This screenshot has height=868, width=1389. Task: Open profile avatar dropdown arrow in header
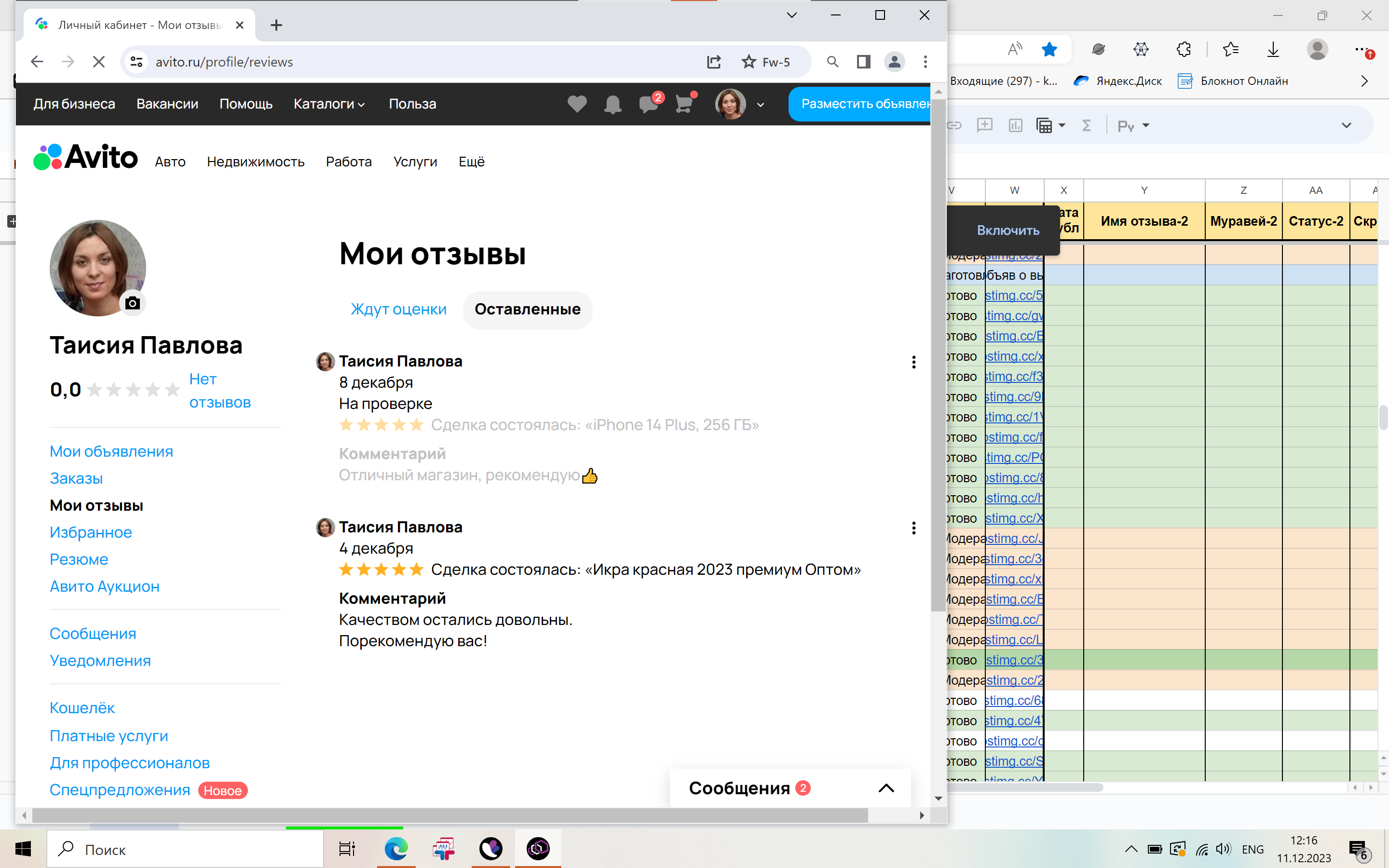(761, 105)
